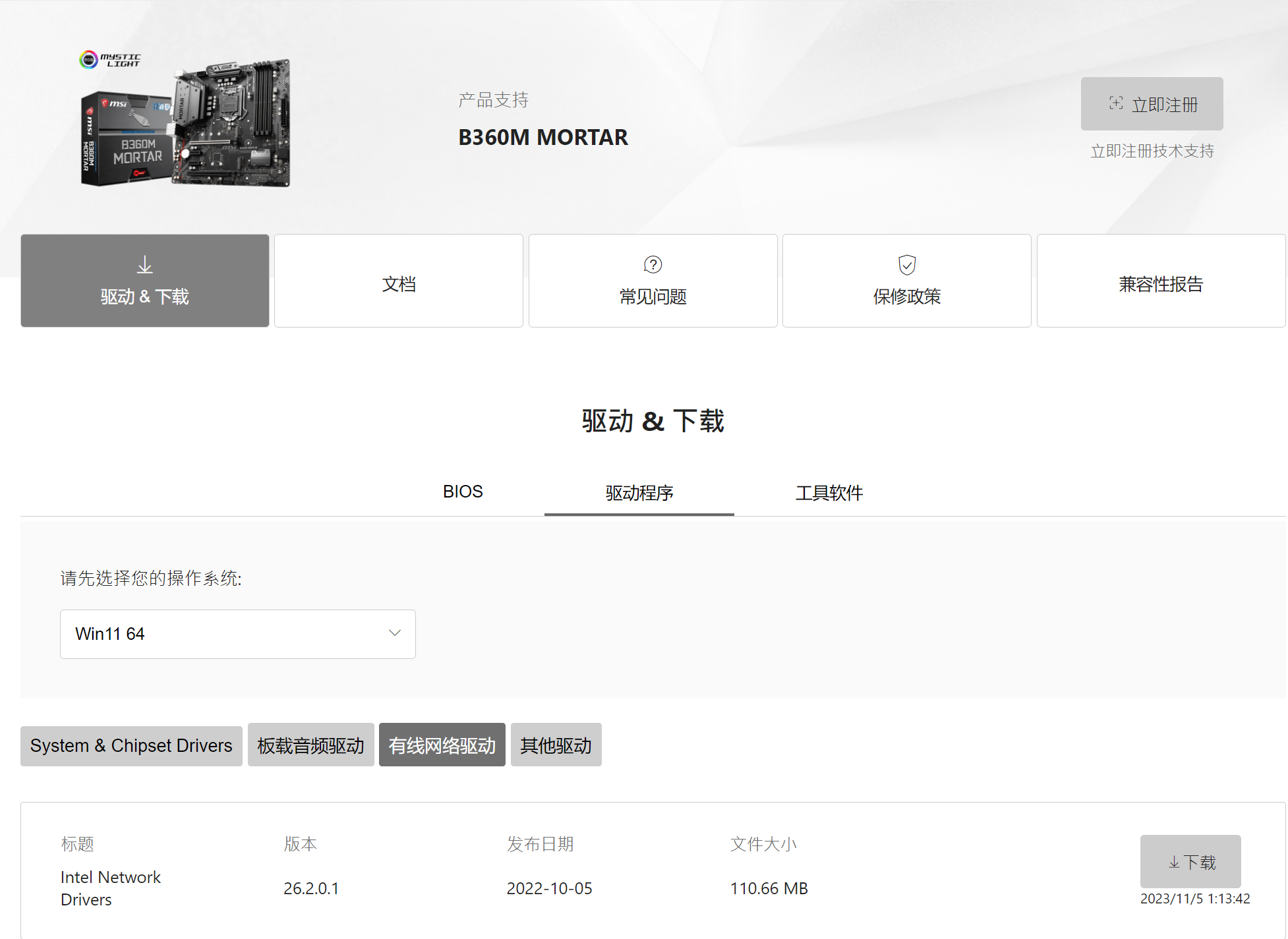The height and width of the screenshot is (939, 1288).
Task: Click the 文件大小 column header
Action: coord(763,844)
